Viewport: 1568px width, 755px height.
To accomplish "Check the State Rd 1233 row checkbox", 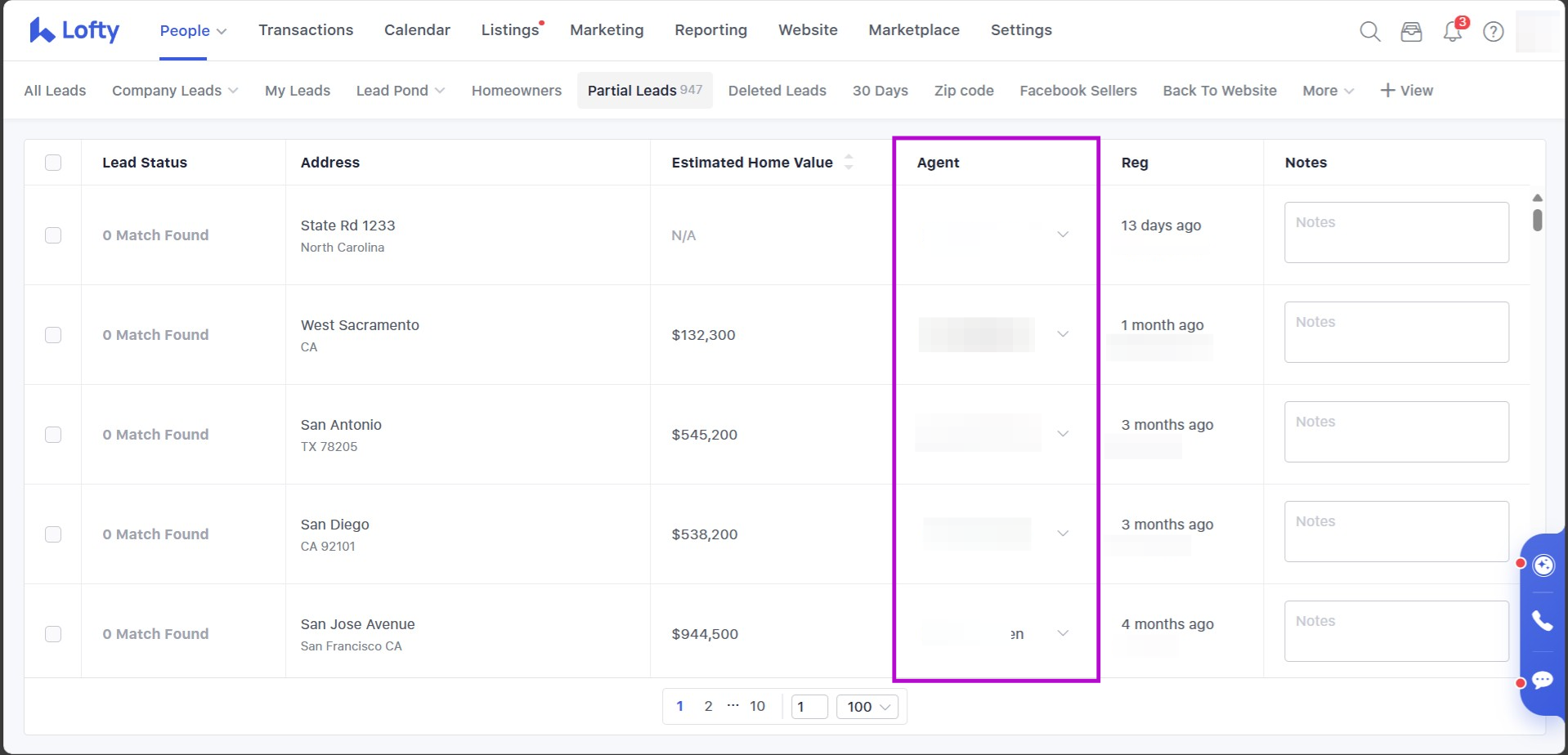I will 53,235.
